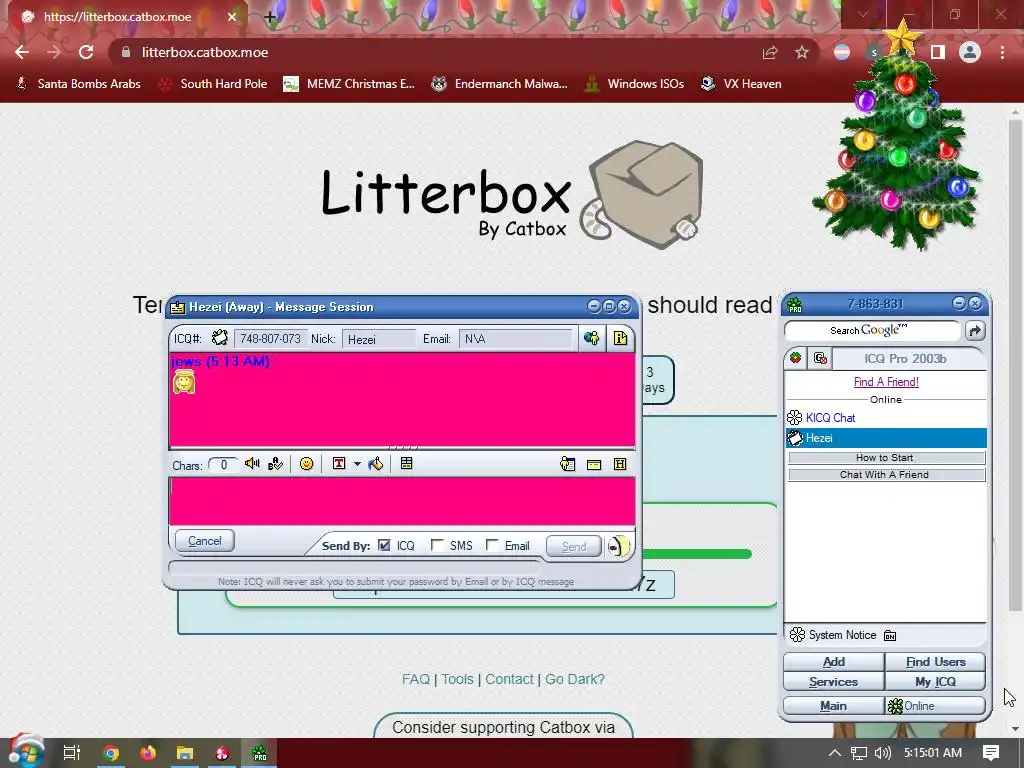Click the Email field showing N\A
This screenshot has height=768, width=1024.
(x=517, y=339)
